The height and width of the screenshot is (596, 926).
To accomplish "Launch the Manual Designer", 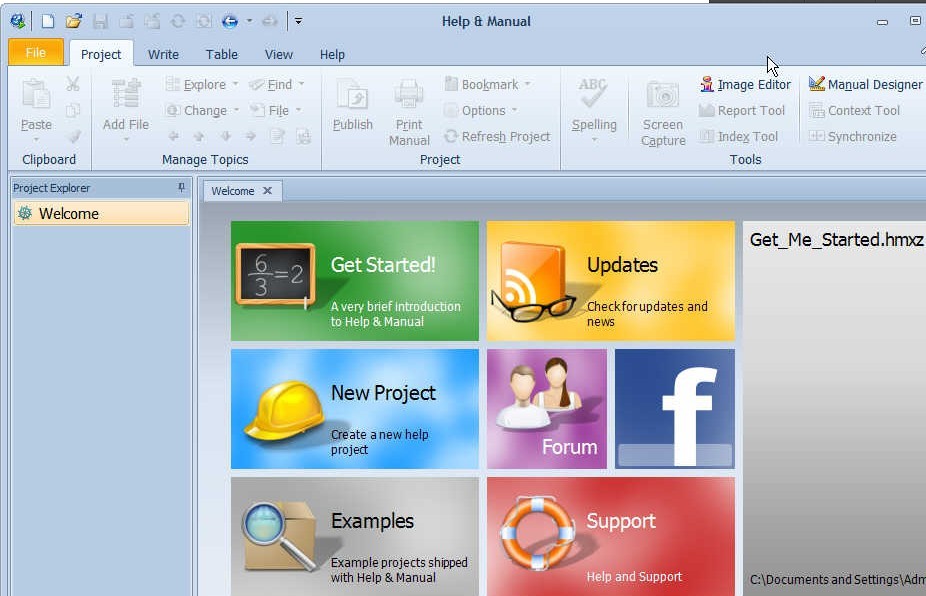I will pyautogui.click(x=865, y=84).
